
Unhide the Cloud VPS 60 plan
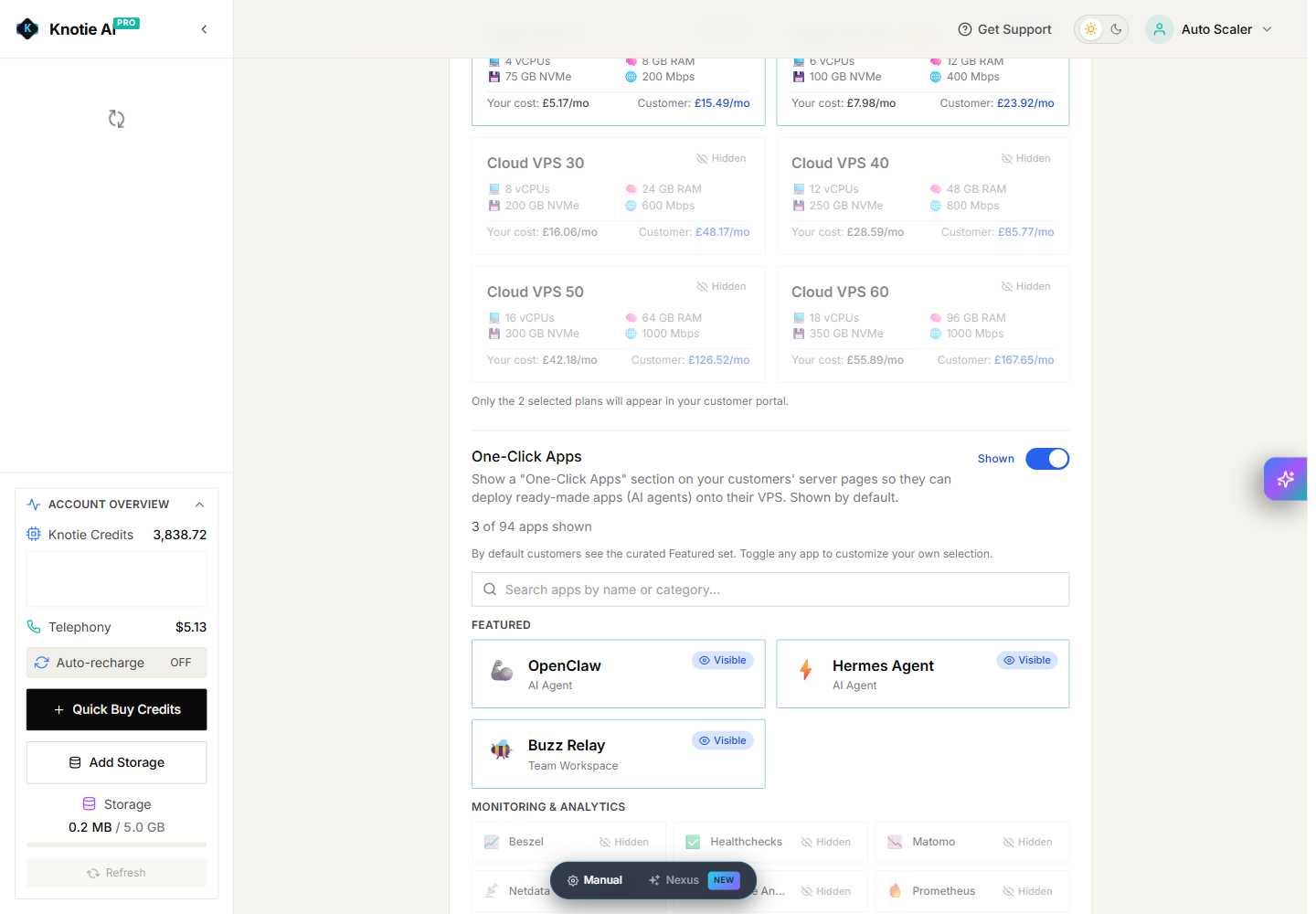(x=1025, y=286)
